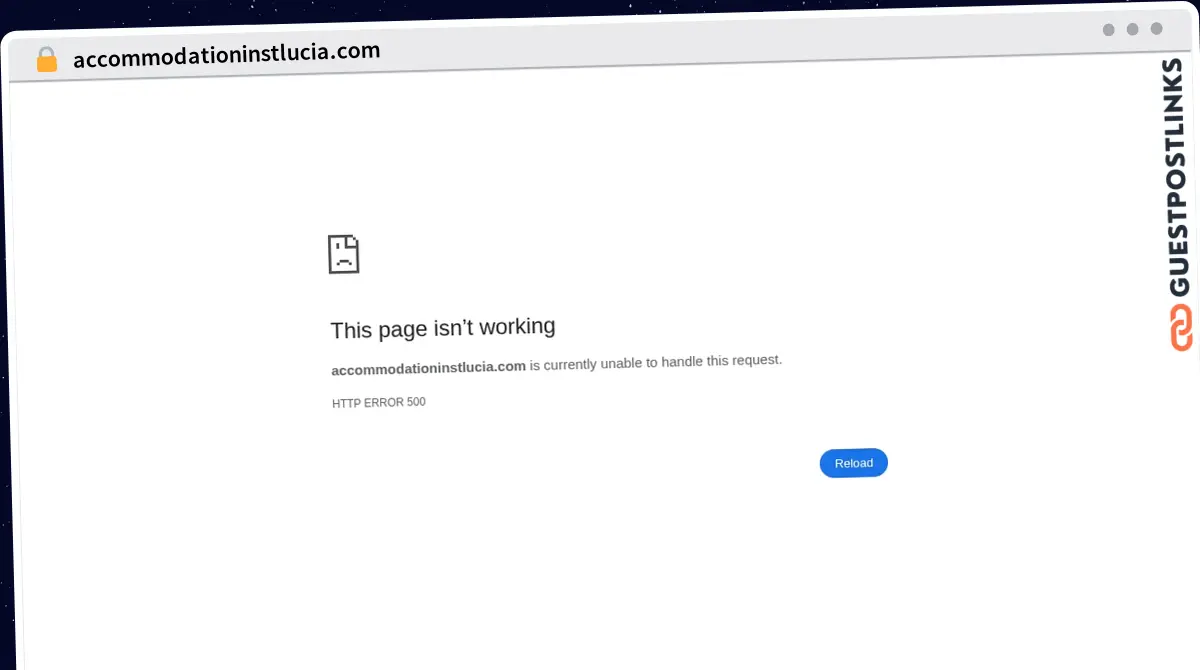Click "is currently unable to handle this request" text
The width and height of the screenshot is (1200, 670).
(656, 362)
